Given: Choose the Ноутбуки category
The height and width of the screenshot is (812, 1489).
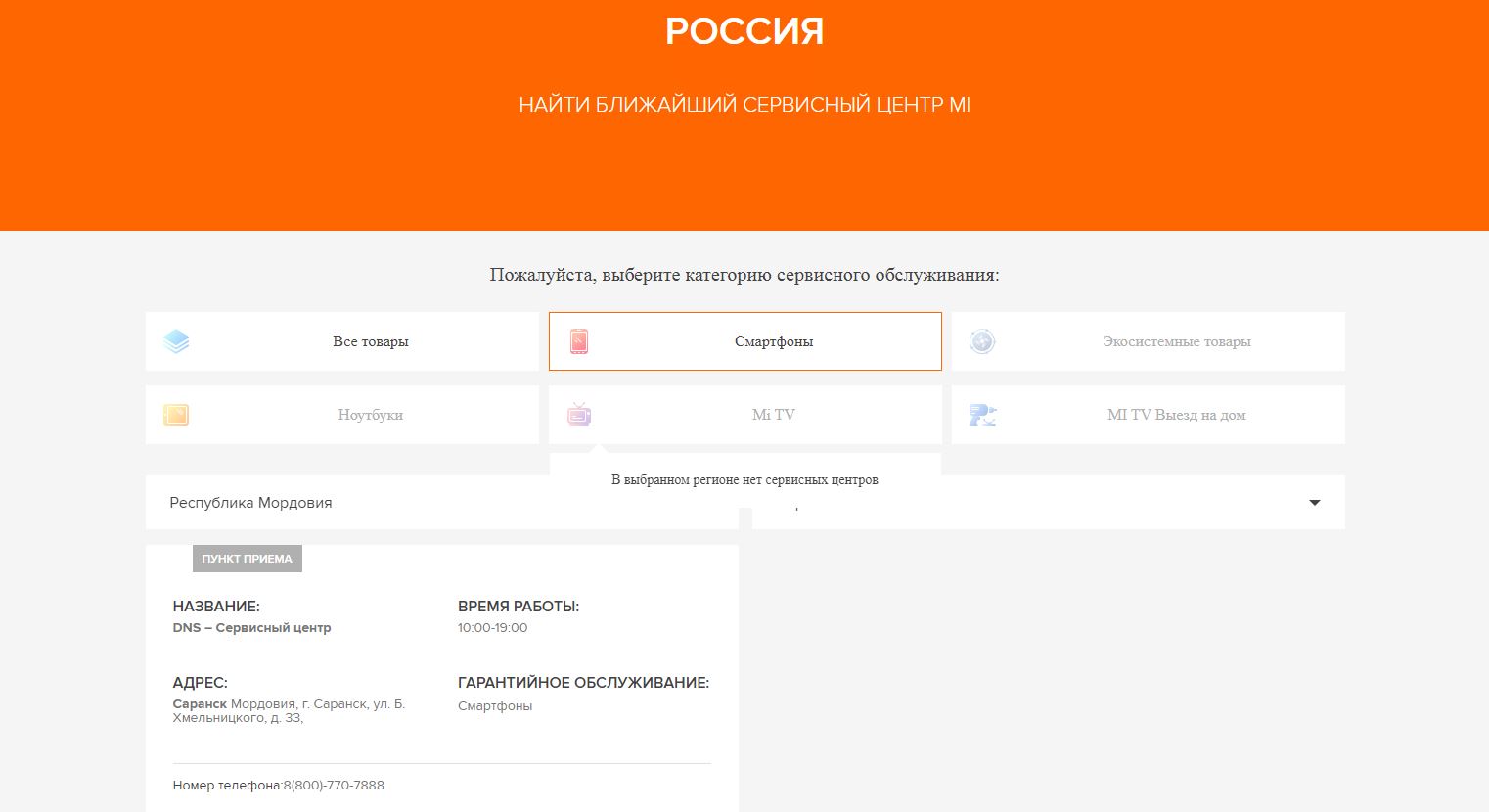Looking at the screenshot, I should click(342, 415).
